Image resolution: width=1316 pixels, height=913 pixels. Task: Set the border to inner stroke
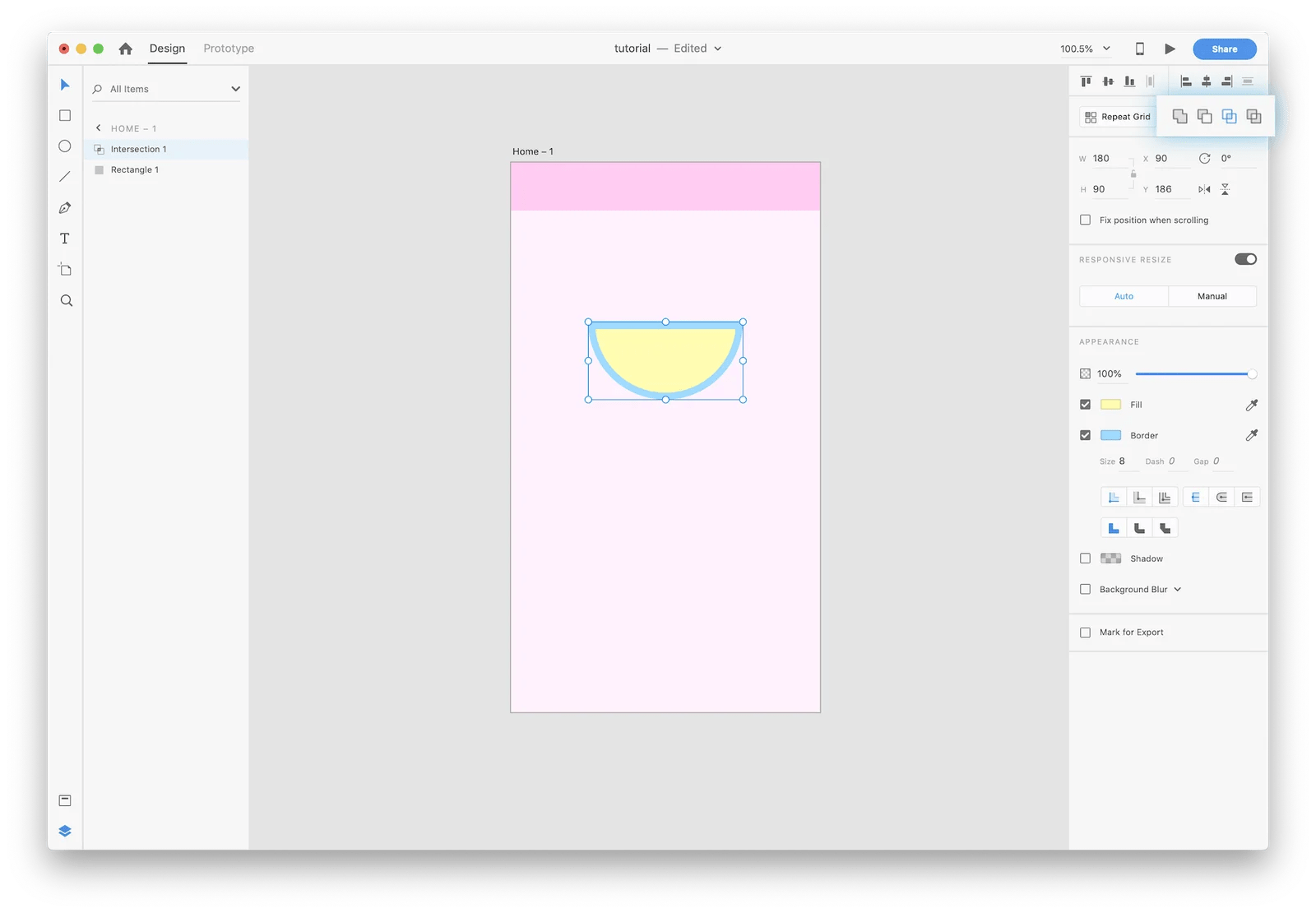pos(1114,497)
